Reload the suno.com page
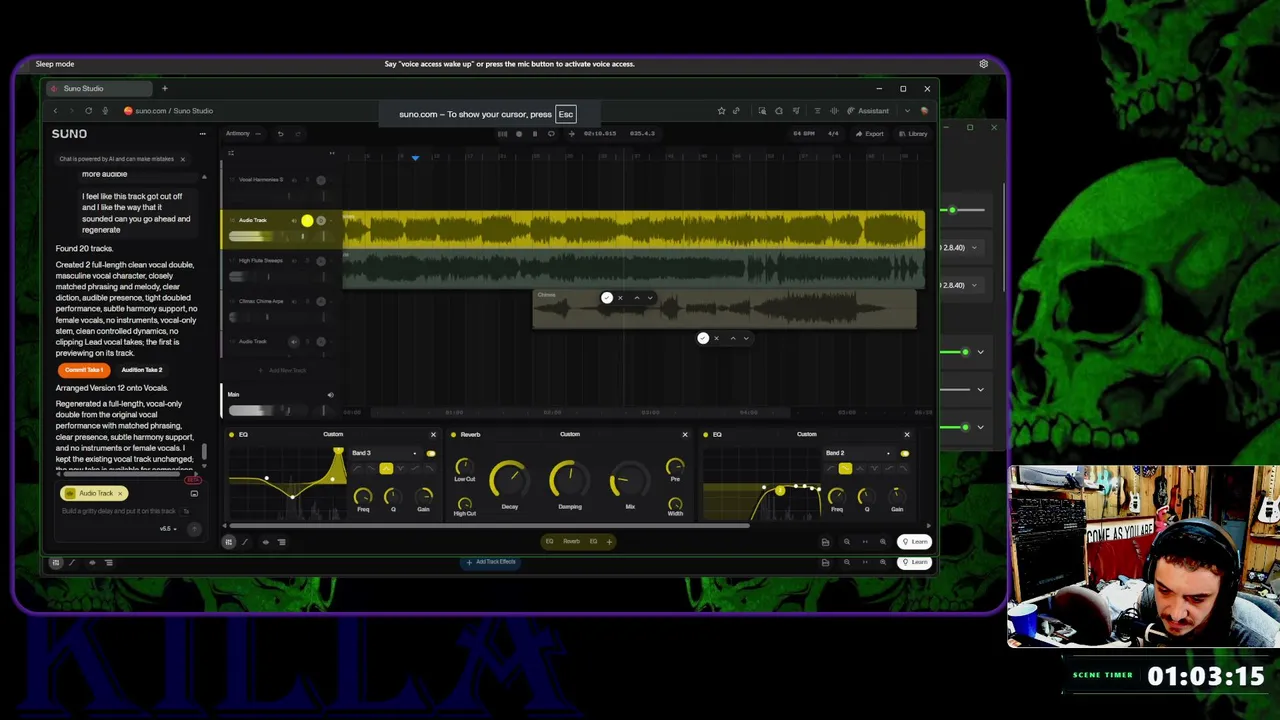 tap(88, 111)
